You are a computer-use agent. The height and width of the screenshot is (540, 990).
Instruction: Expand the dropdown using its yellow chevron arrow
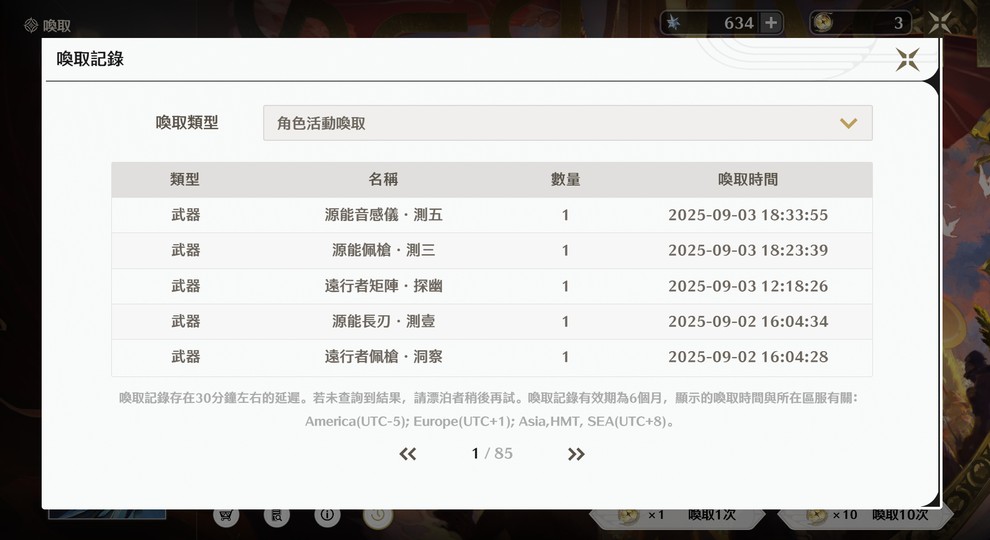coord(848,123)
